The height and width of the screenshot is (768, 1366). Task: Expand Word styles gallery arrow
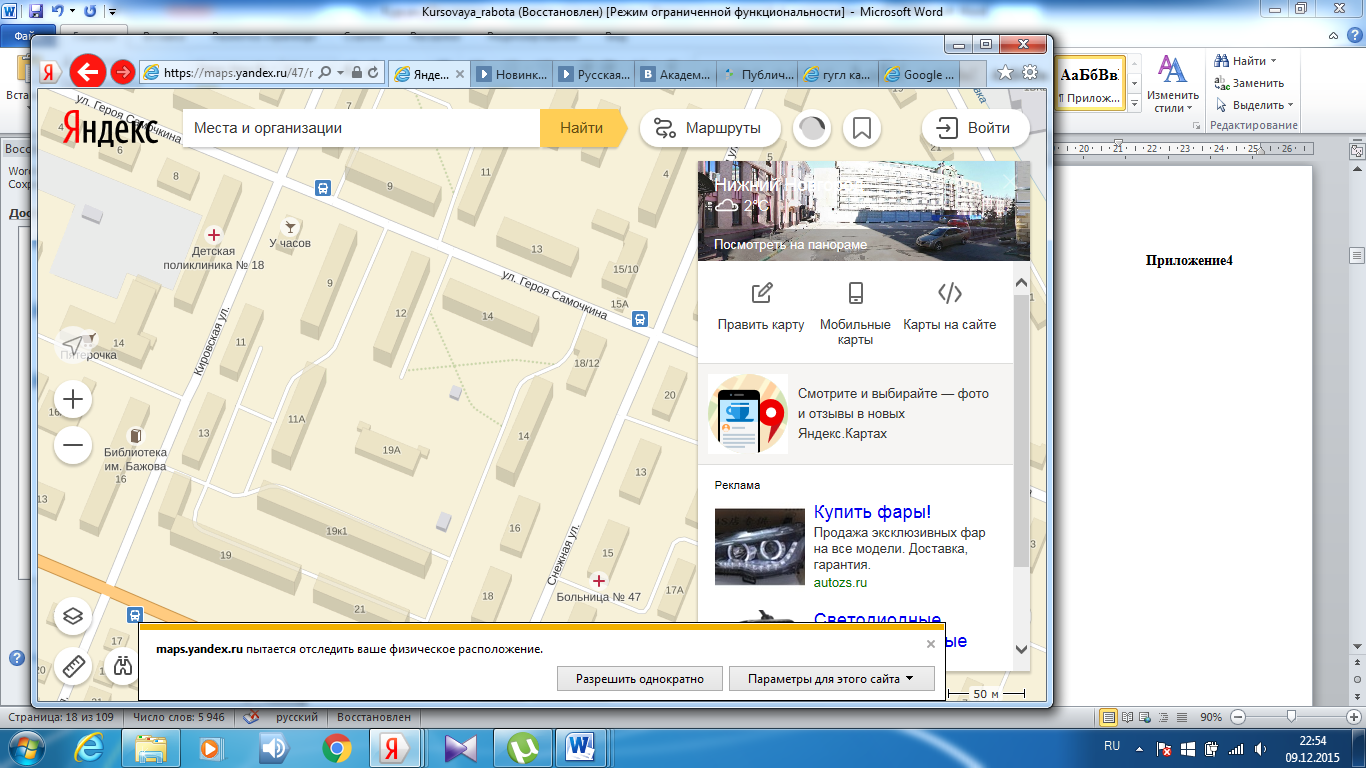pyautogui.click(x=1134, y=104)
